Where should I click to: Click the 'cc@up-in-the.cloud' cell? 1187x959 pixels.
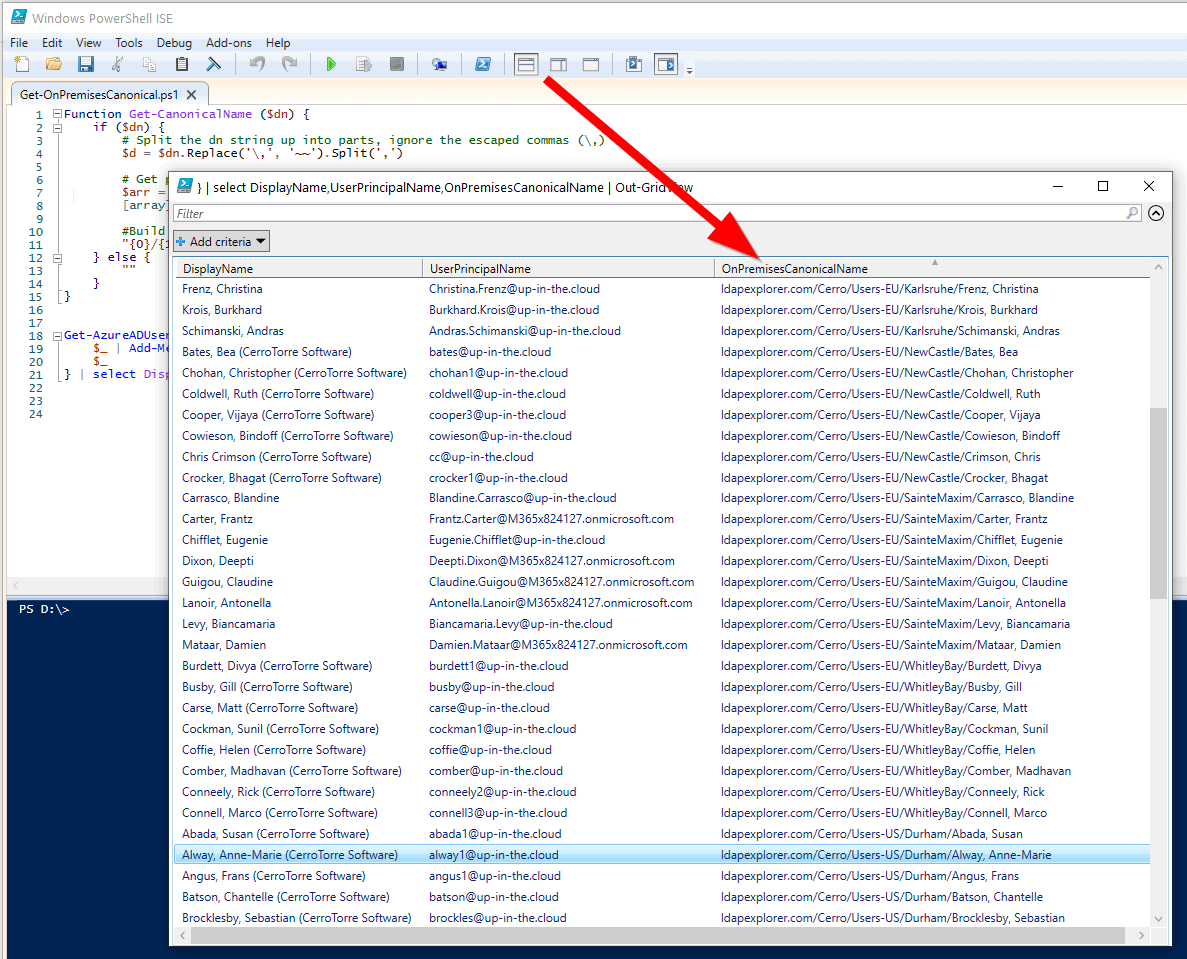point(481,457)
